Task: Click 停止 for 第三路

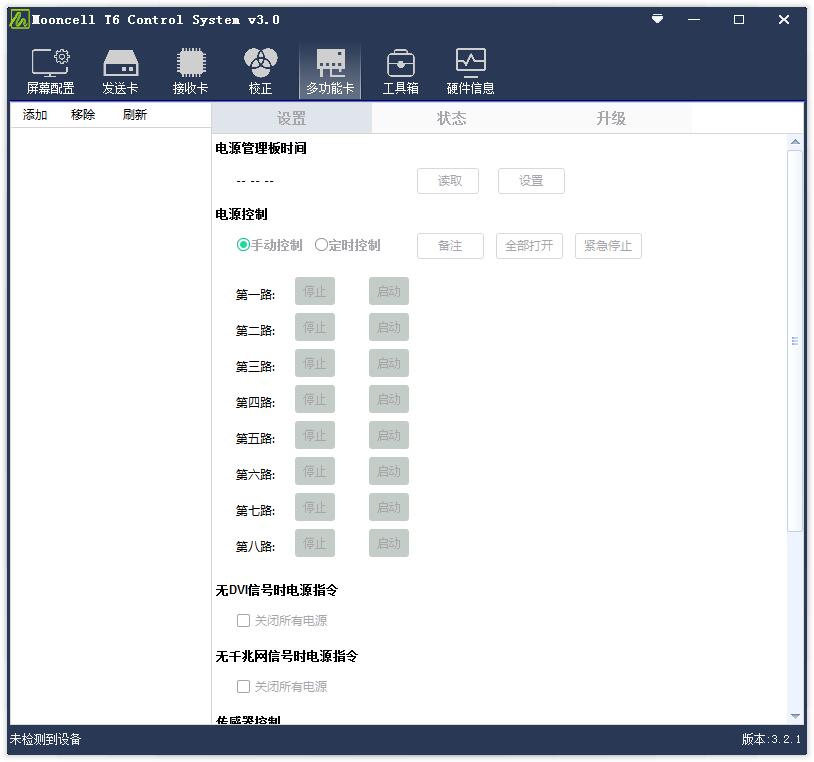Action: 315,363
